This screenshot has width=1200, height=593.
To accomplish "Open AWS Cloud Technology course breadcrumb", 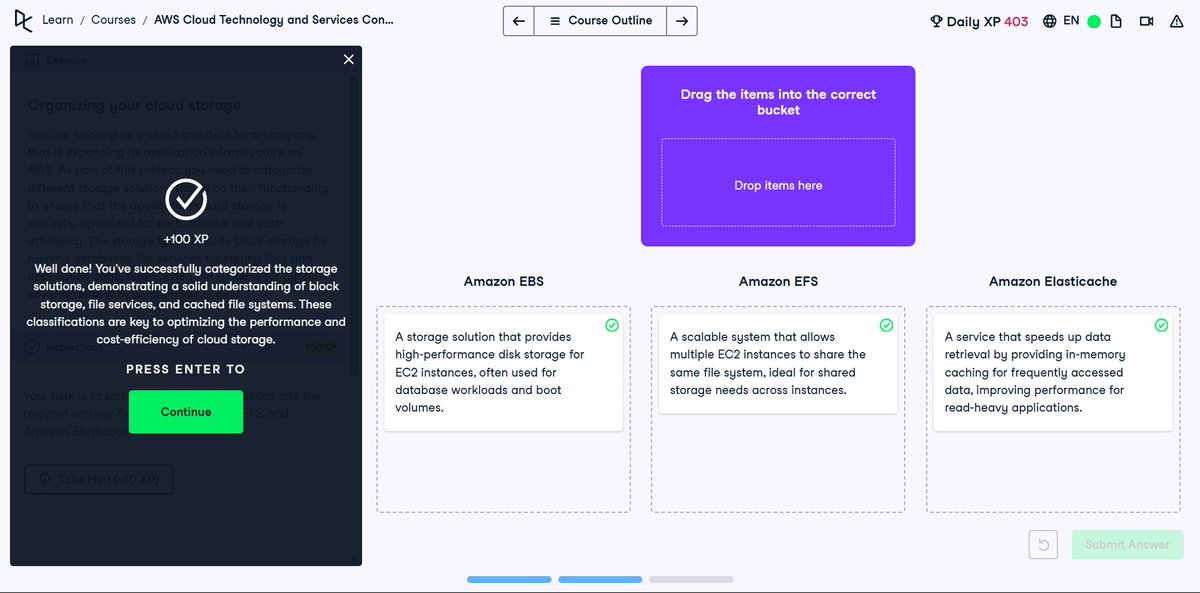I will pos(274,20).
